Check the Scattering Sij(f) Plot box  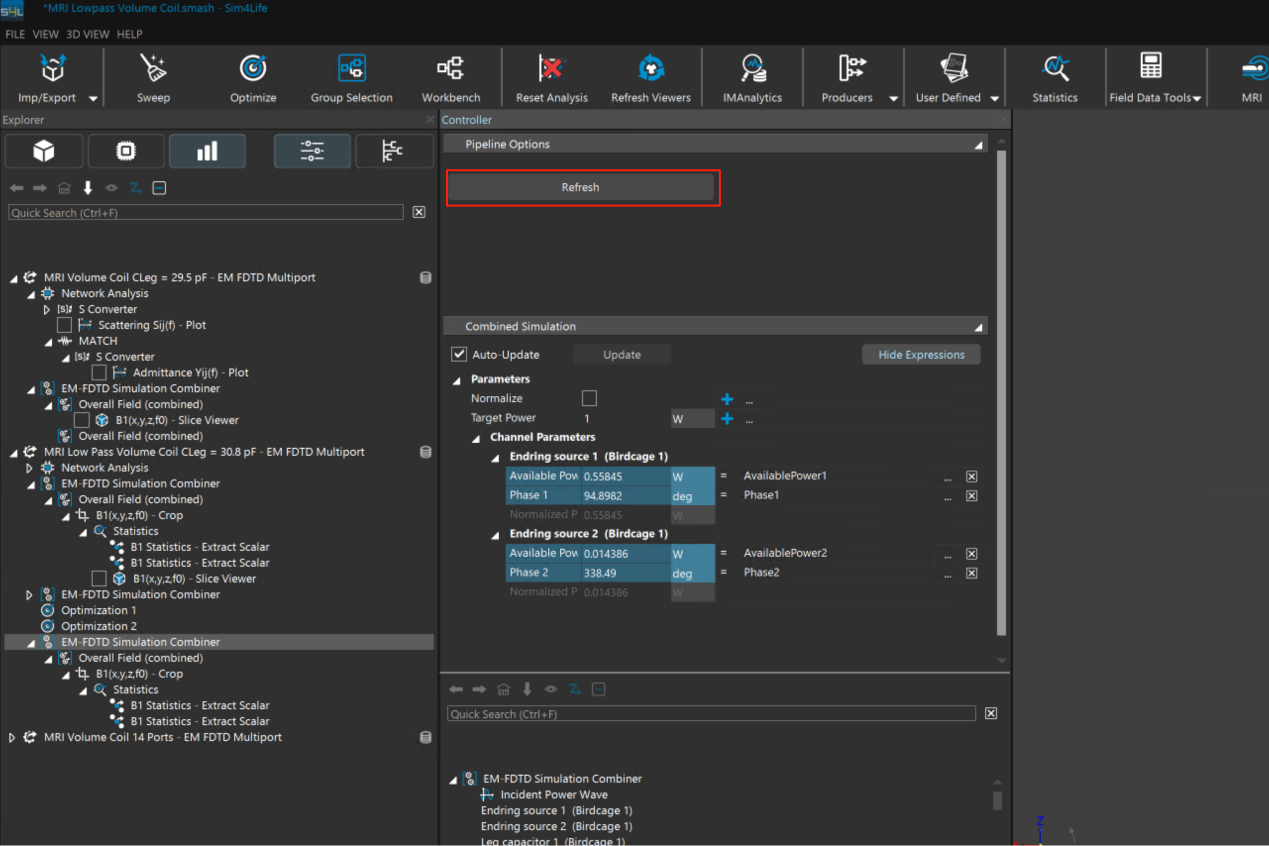pyautogui.click(x=65, y=325)
